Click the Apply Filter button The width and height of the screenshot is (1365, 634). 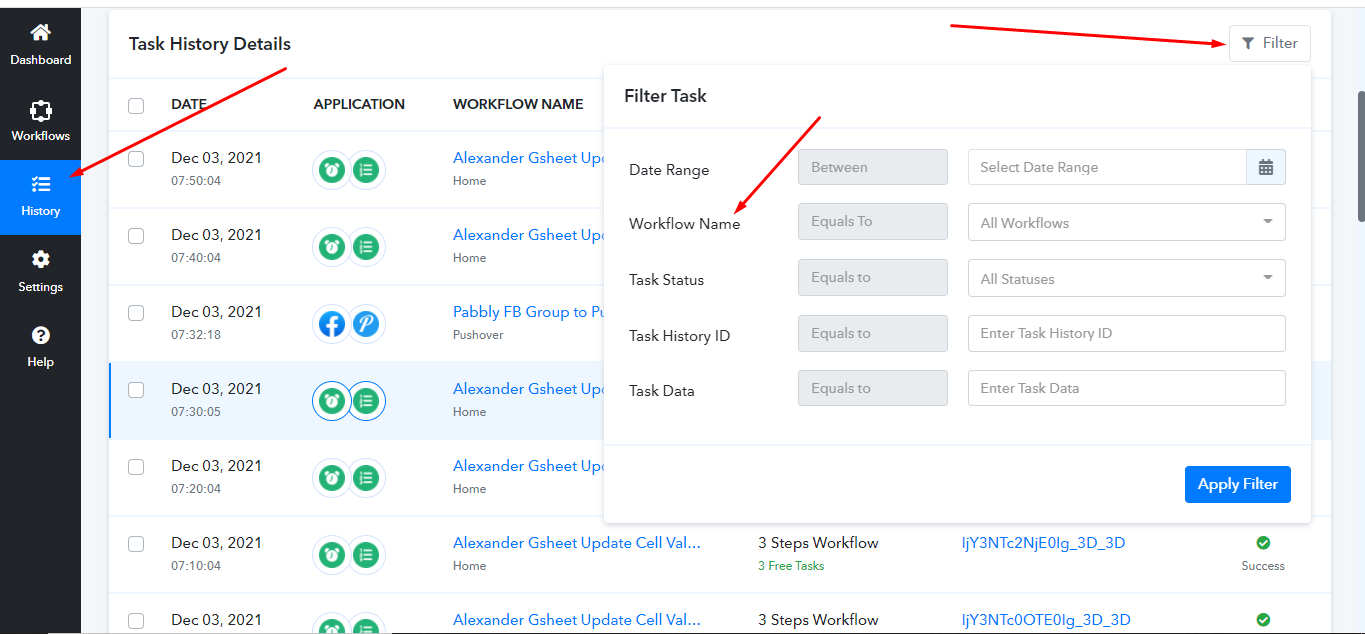(x=1238, y=484)
